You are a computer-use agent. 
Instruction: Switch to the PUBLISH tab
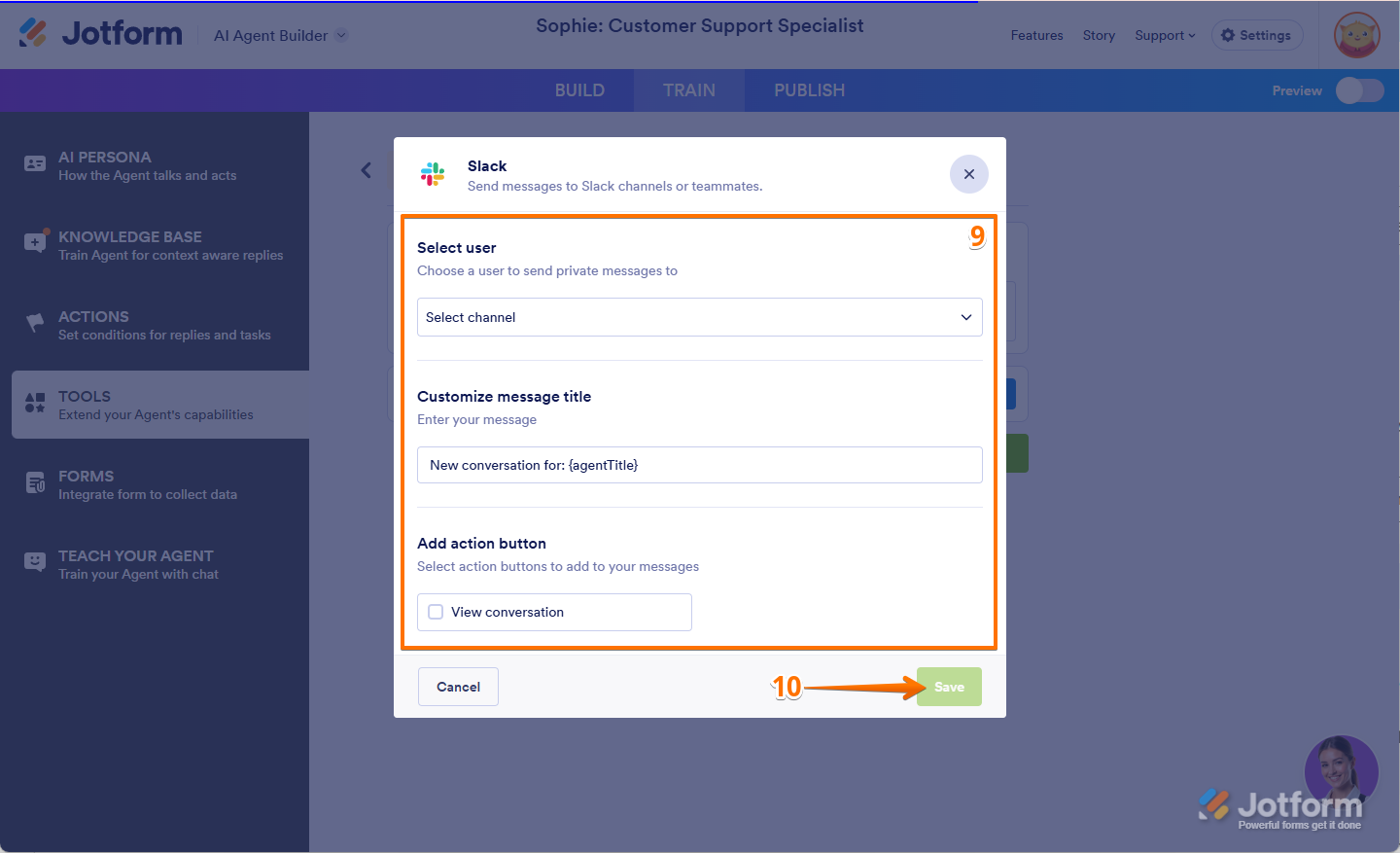point(809,90)
